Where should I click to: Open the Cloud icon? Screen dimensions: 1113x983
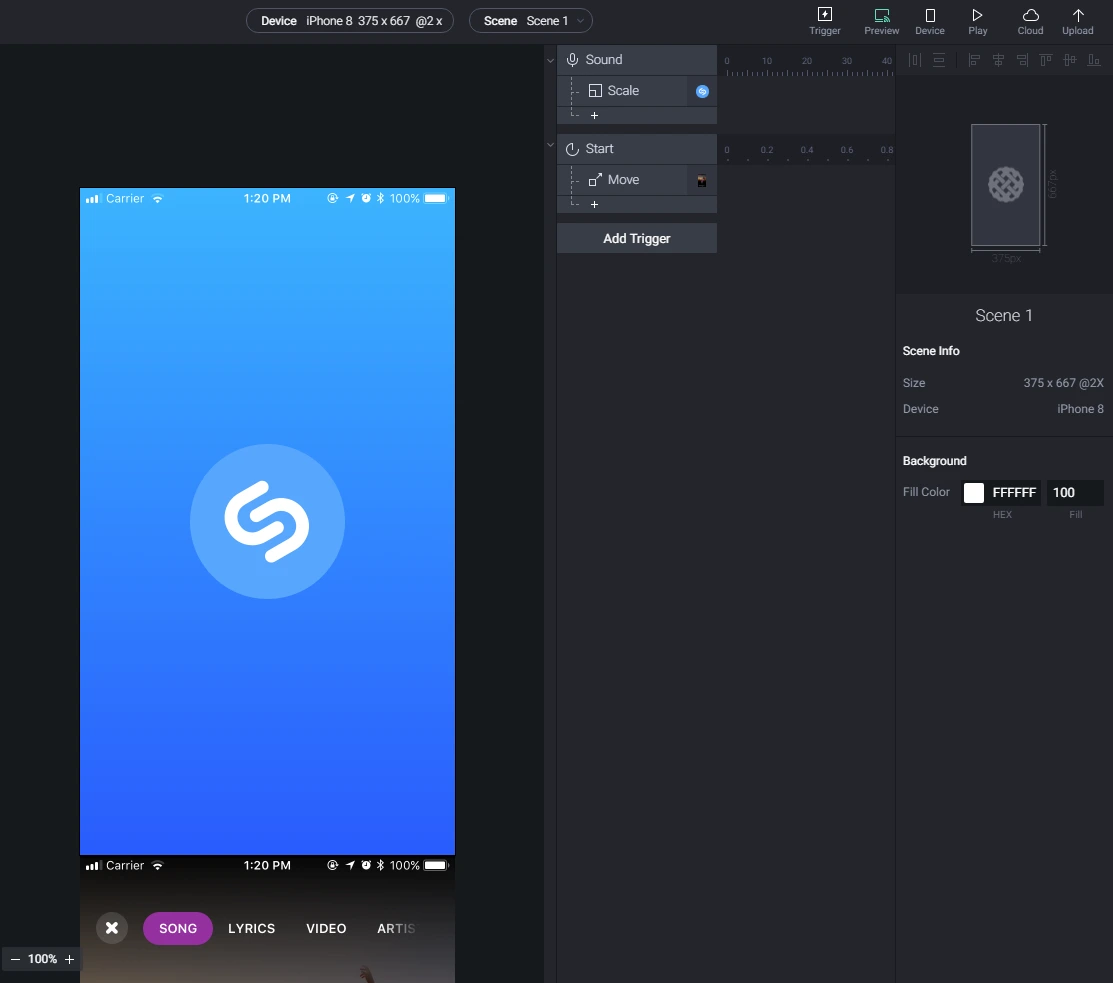pyautogui.click(x=1030, y=21)
